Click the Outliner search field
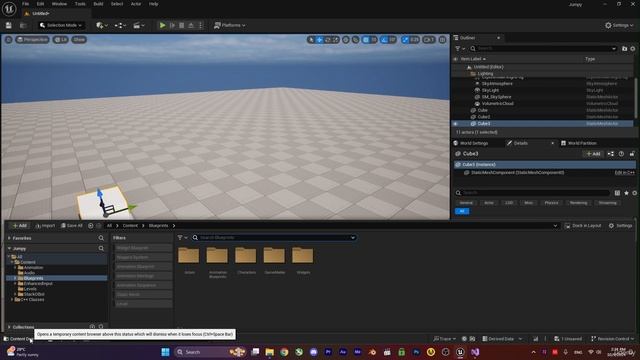The image size is (640, 360). click(543, 49)
